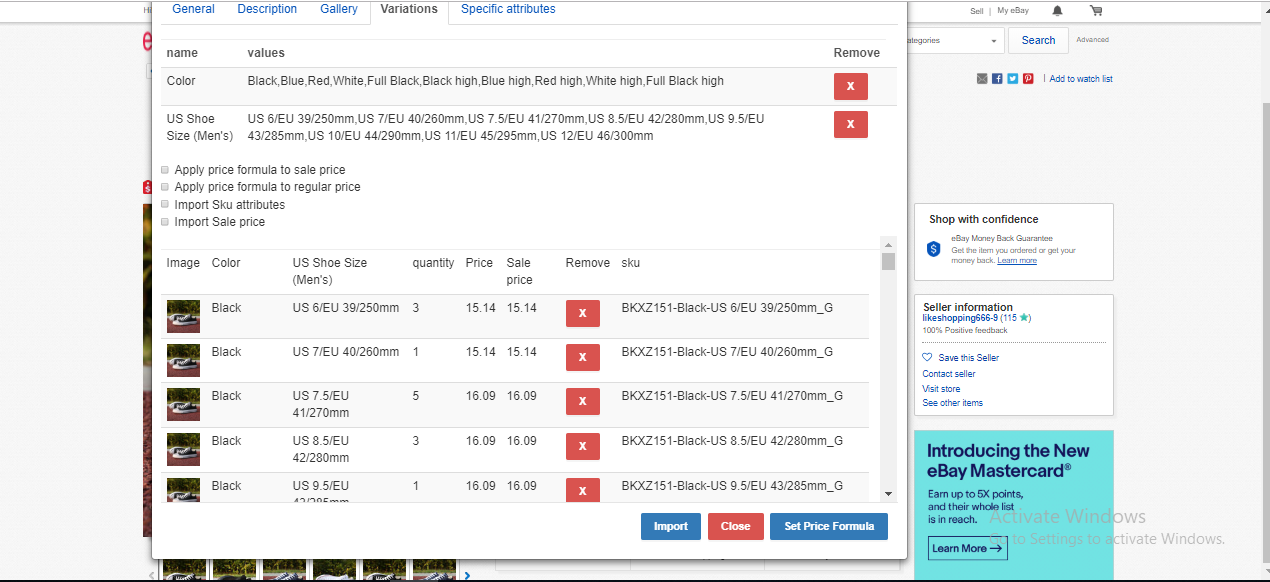The image size is (1270, 582).
Task: Click the variations list scroll-down arrow
Action: [x=888, y=493]
